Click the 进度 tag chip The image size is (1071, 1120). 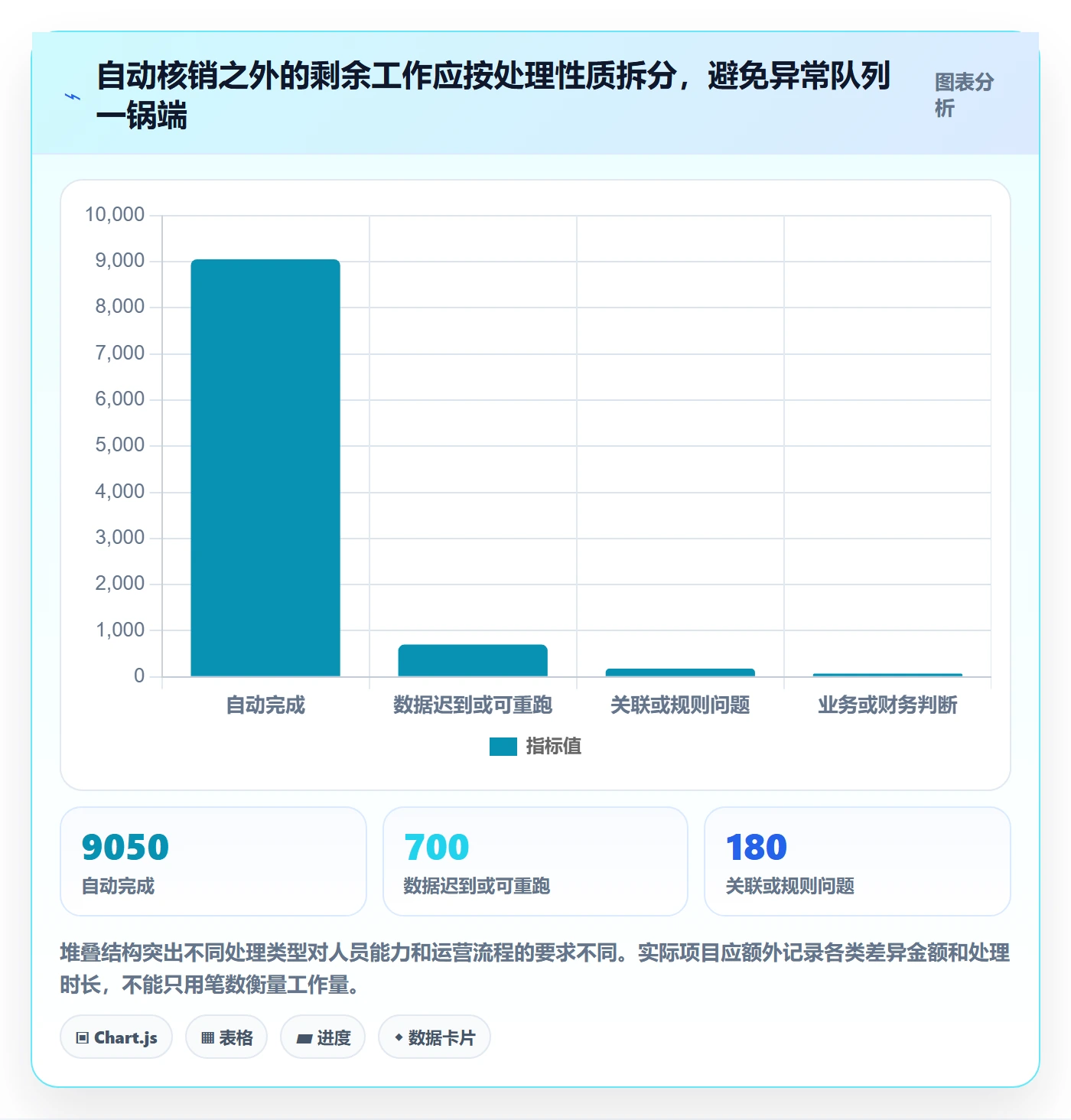coord(323,1037)
